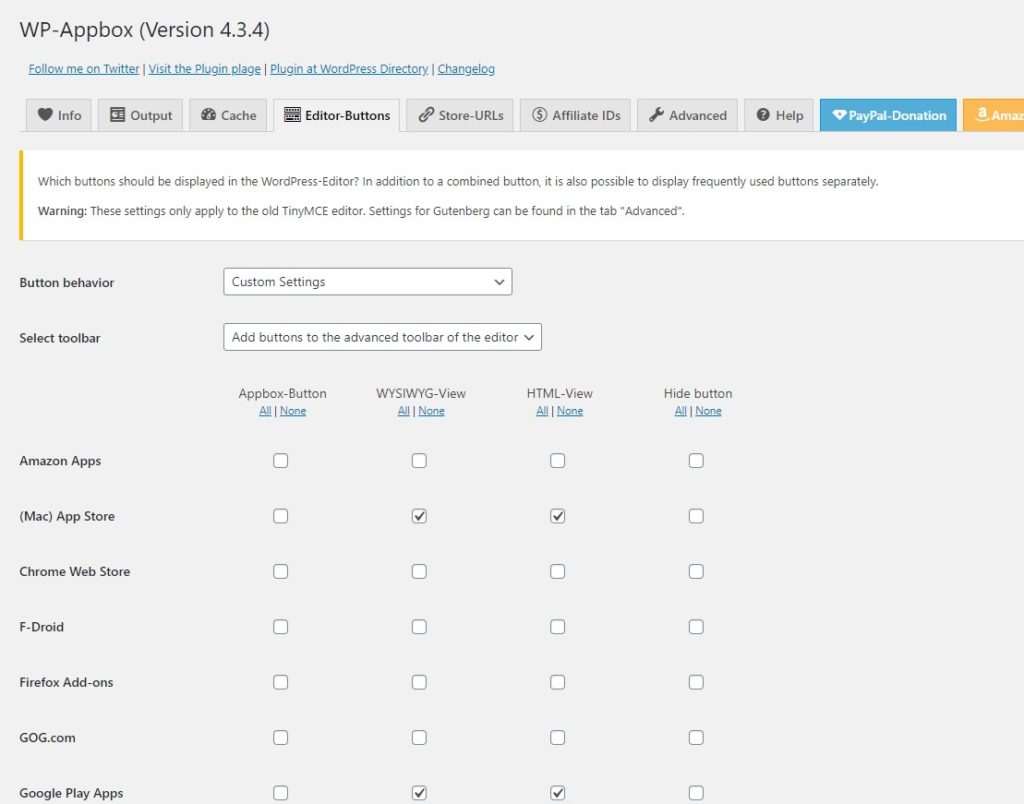Open the Changelog link

pyautogui.click(x=466, y=69)
